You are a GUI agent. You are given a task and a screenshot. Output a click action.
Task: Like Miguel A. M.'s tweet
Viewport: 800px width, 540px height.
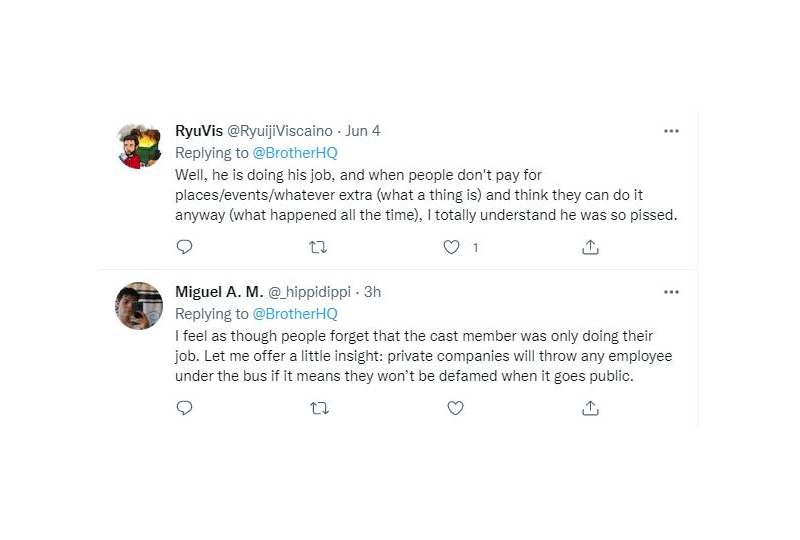[455, 408]
